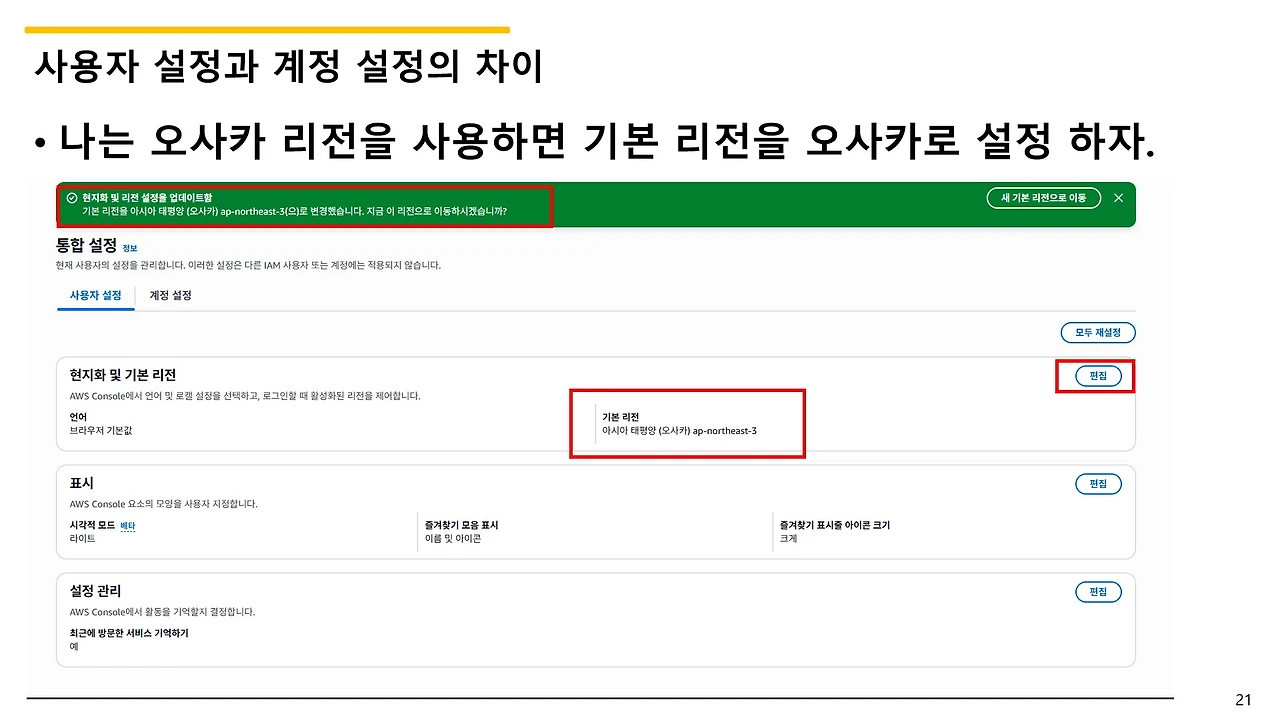This screenshot has width=1280, height=720.
Task: Click the 모두 재설정 button
Action: pos(1097,332)
